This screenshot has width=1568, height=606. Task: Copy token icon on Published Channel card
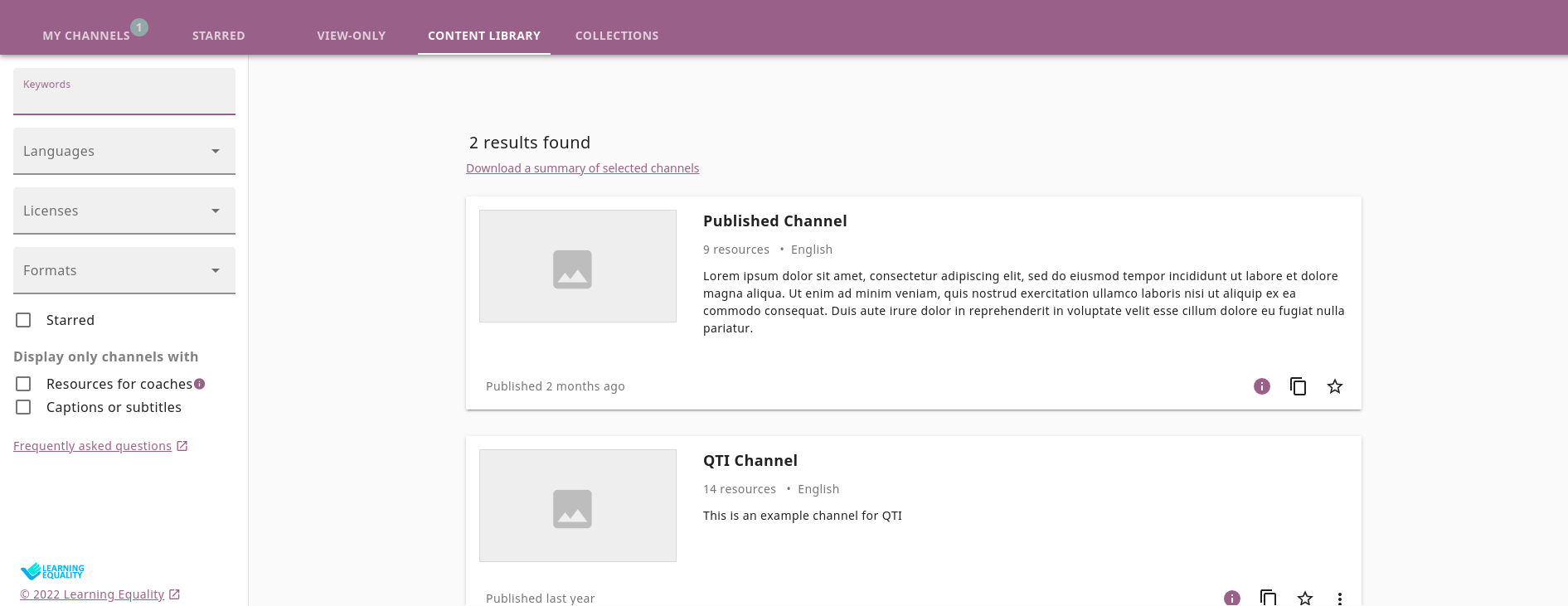1299,386
